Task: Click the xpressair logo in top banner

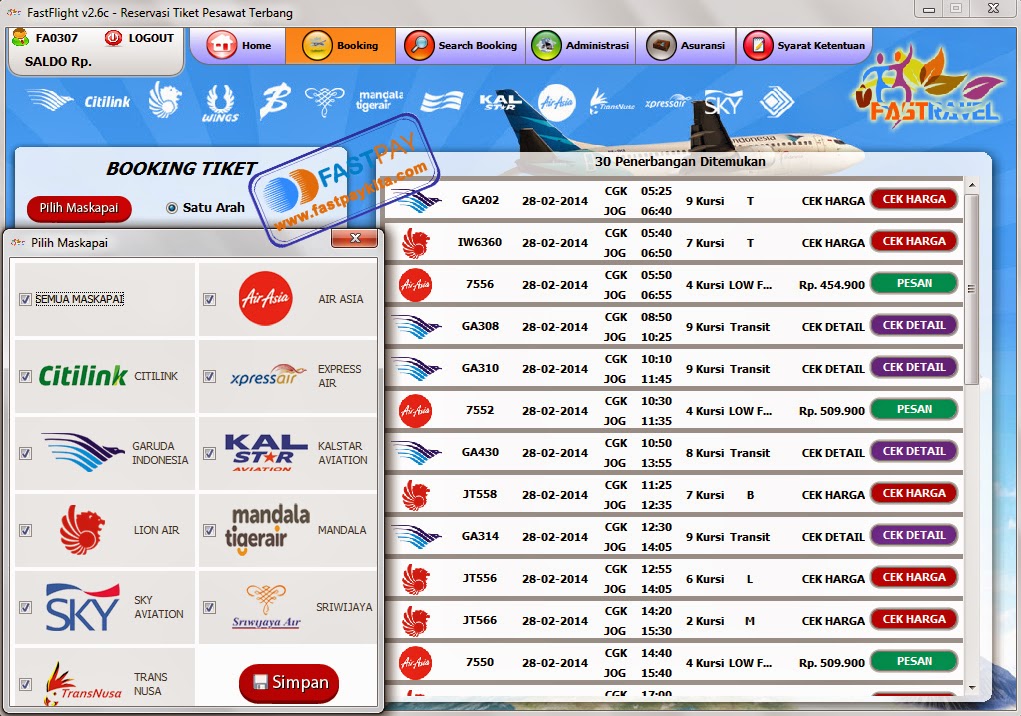Action: pos(666,103)
